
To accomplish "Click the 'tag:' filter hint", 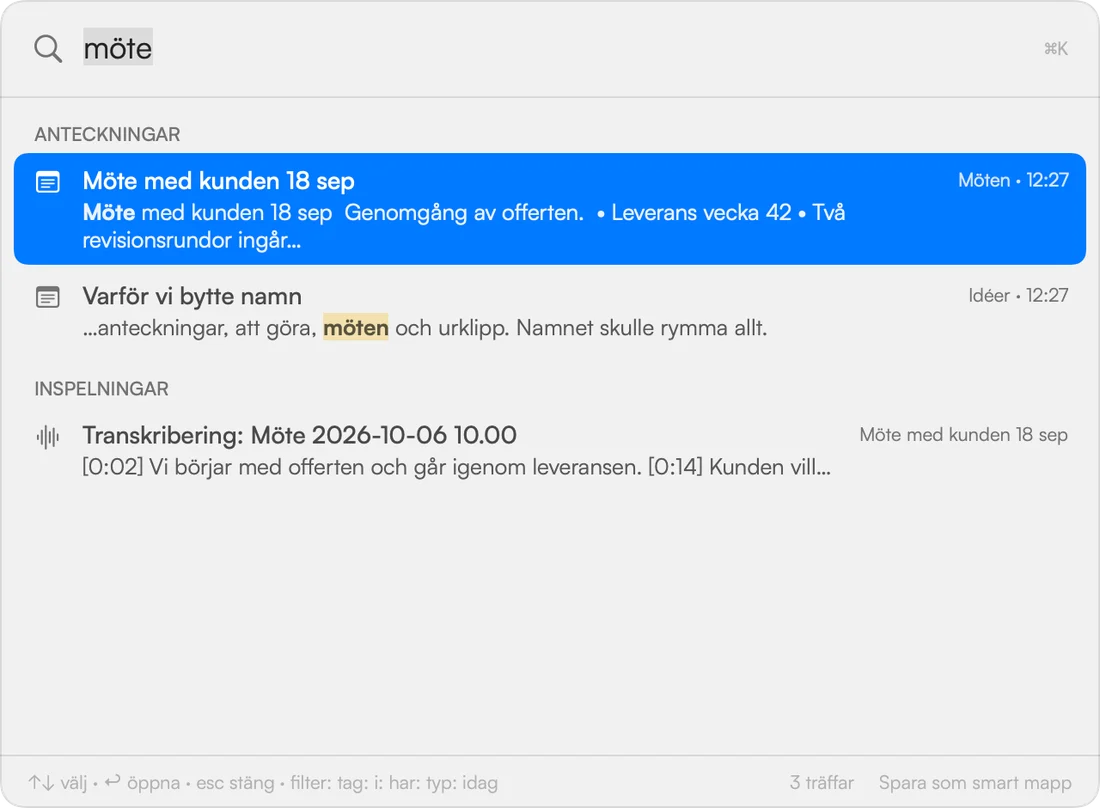I will coord(352,783).
